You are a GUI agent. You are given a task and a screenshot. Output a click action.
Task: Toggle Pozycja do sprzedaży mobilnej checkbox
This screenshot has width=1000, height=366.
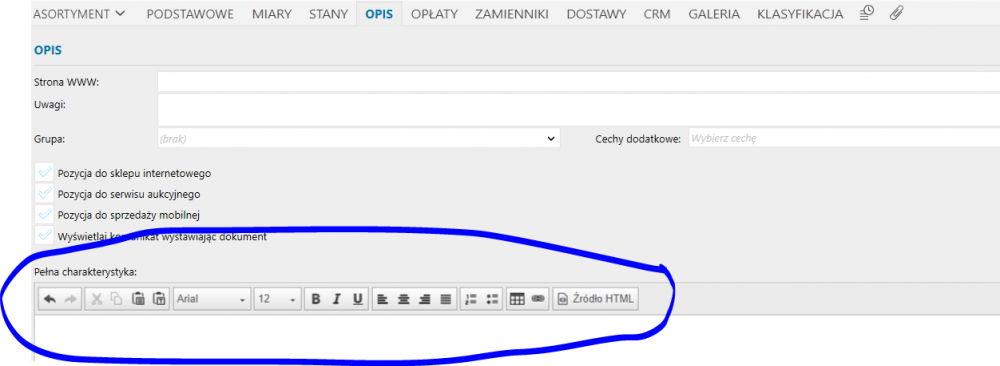[45, 214]
